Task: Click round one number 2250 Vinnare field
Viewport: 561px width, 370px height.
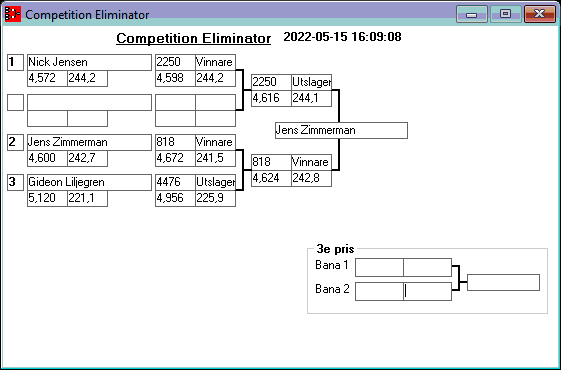Action: (x=175, y=62)
